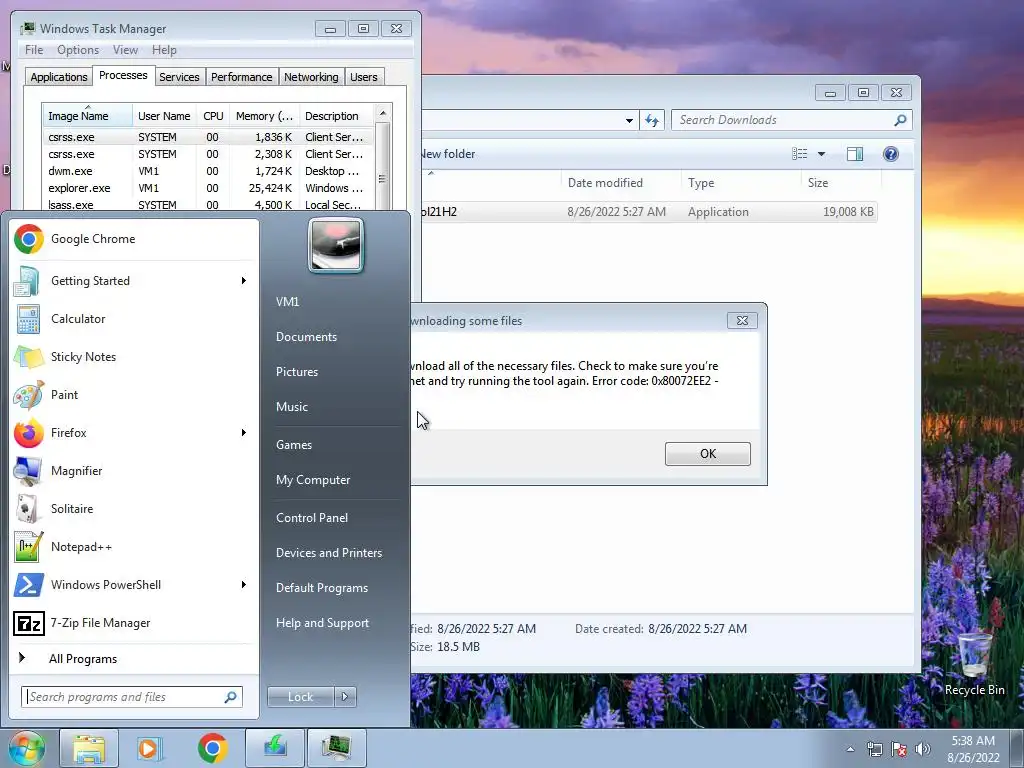This screenshot has height=768, width=1024.
Task: Launch Paint from the Start menu
Action: (134, 394)
